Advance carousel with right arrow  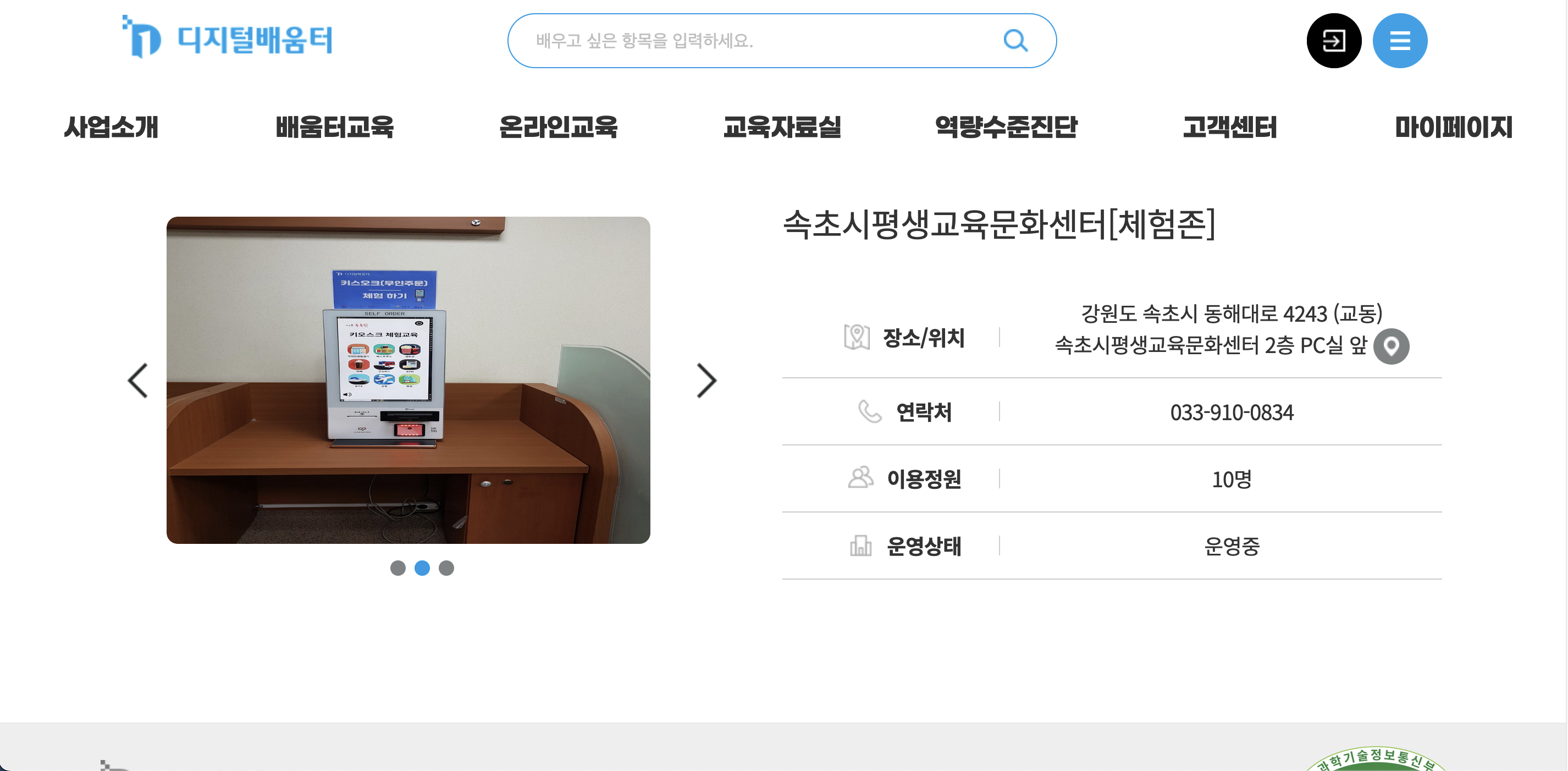point(706,381)
